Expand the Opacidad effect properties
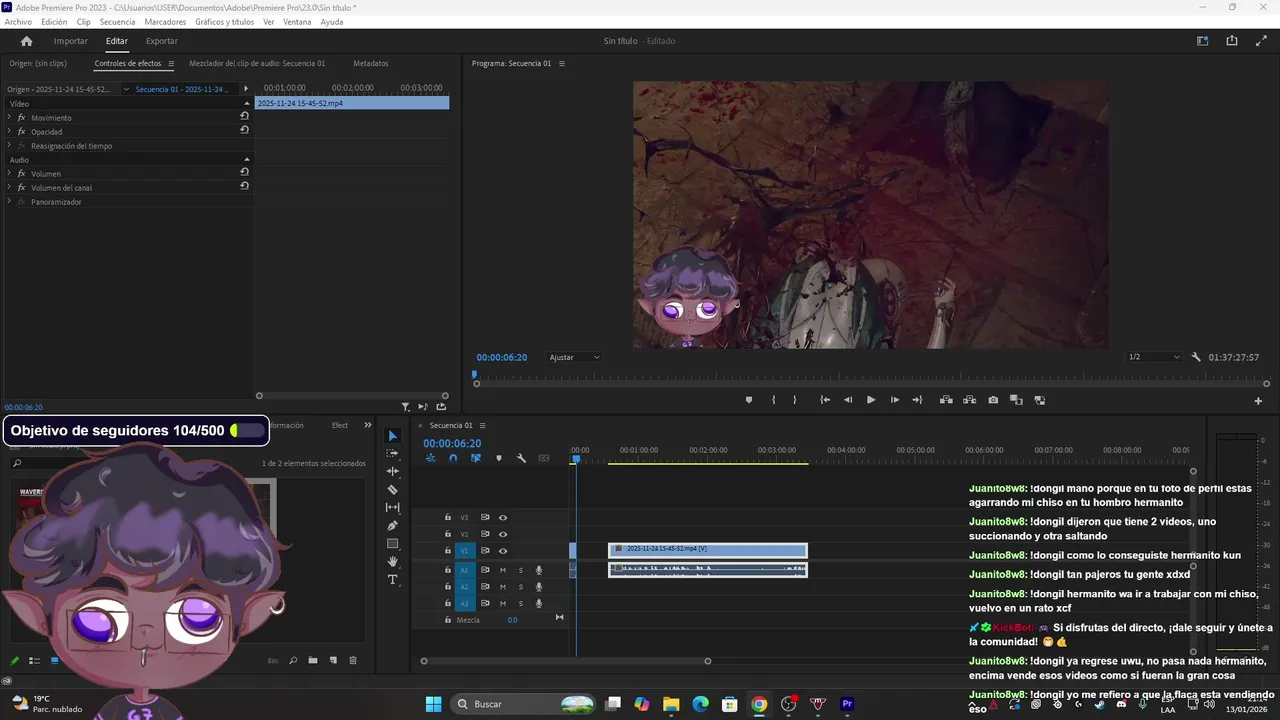Viewport: 1280px width, 720px height. (9, 131)
